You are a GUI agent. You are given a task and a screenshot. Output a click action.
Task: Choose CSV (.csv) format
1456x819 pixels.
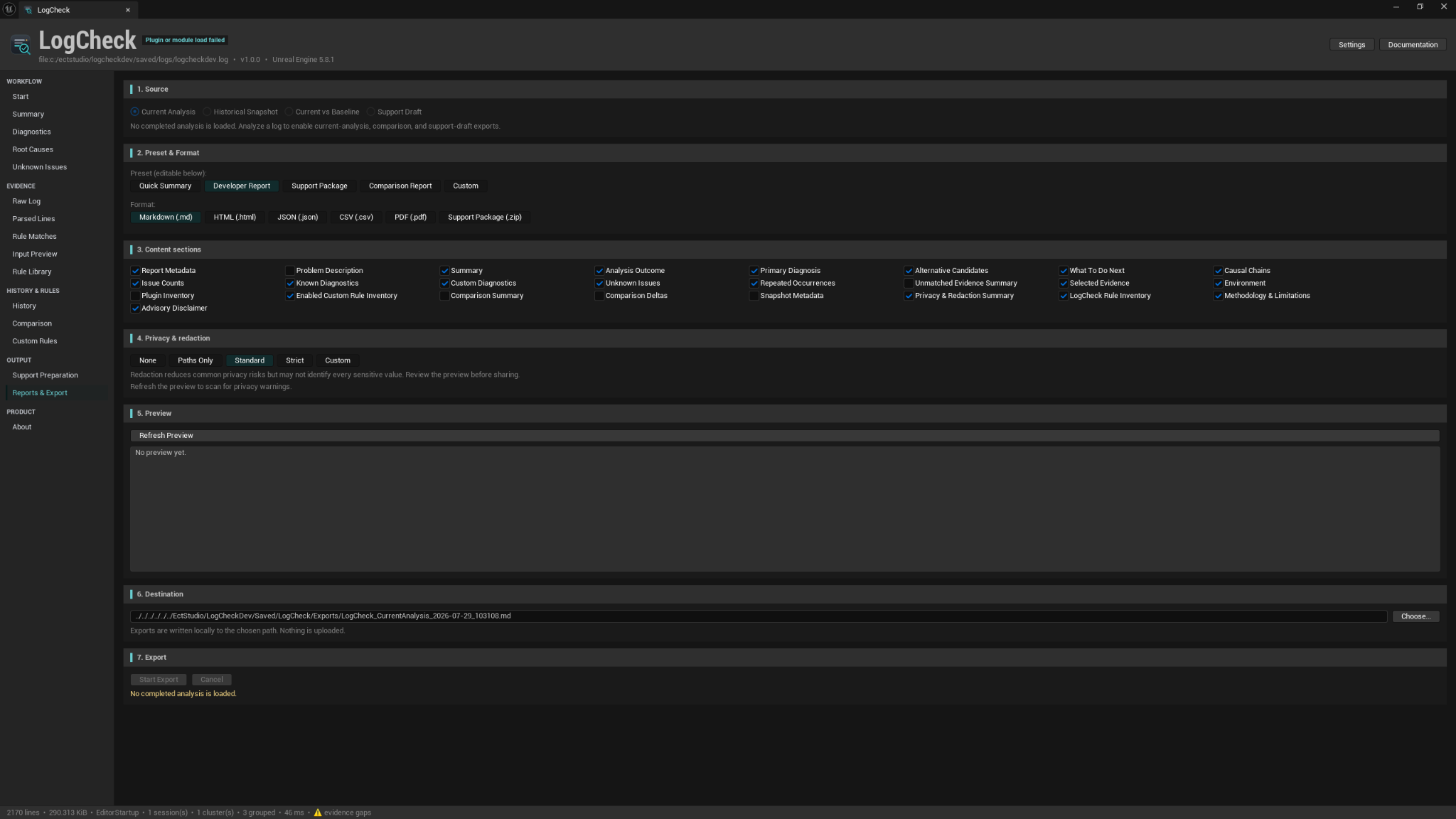click(356, 218)
